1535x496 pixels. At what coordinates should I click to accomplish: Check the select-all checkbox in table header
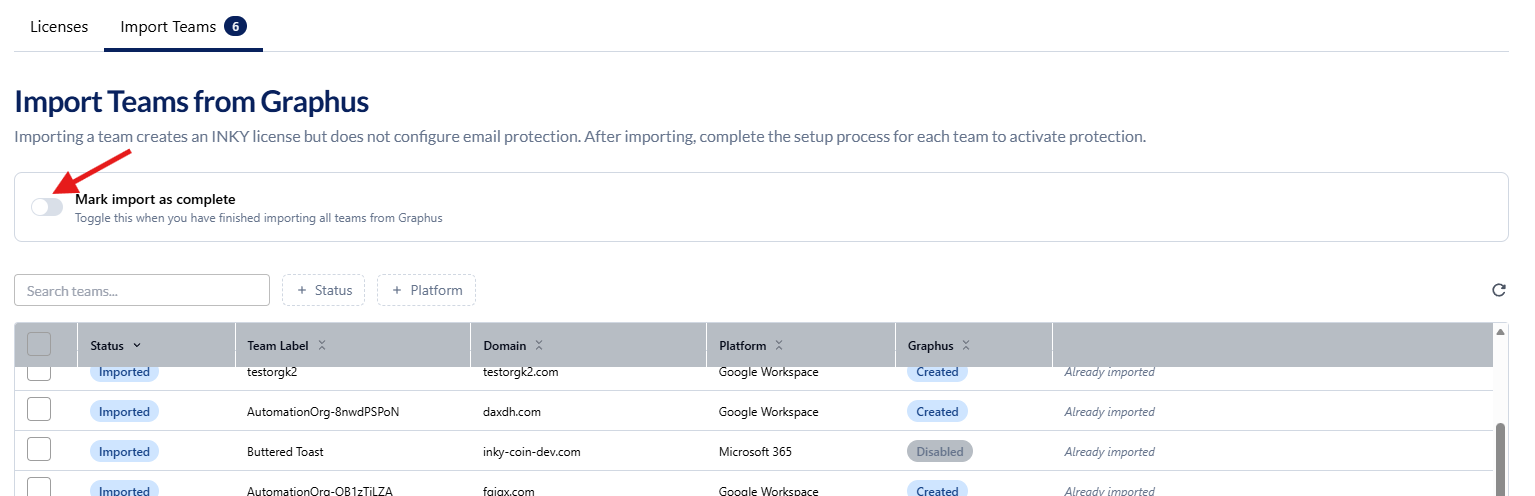pos(39,345)
